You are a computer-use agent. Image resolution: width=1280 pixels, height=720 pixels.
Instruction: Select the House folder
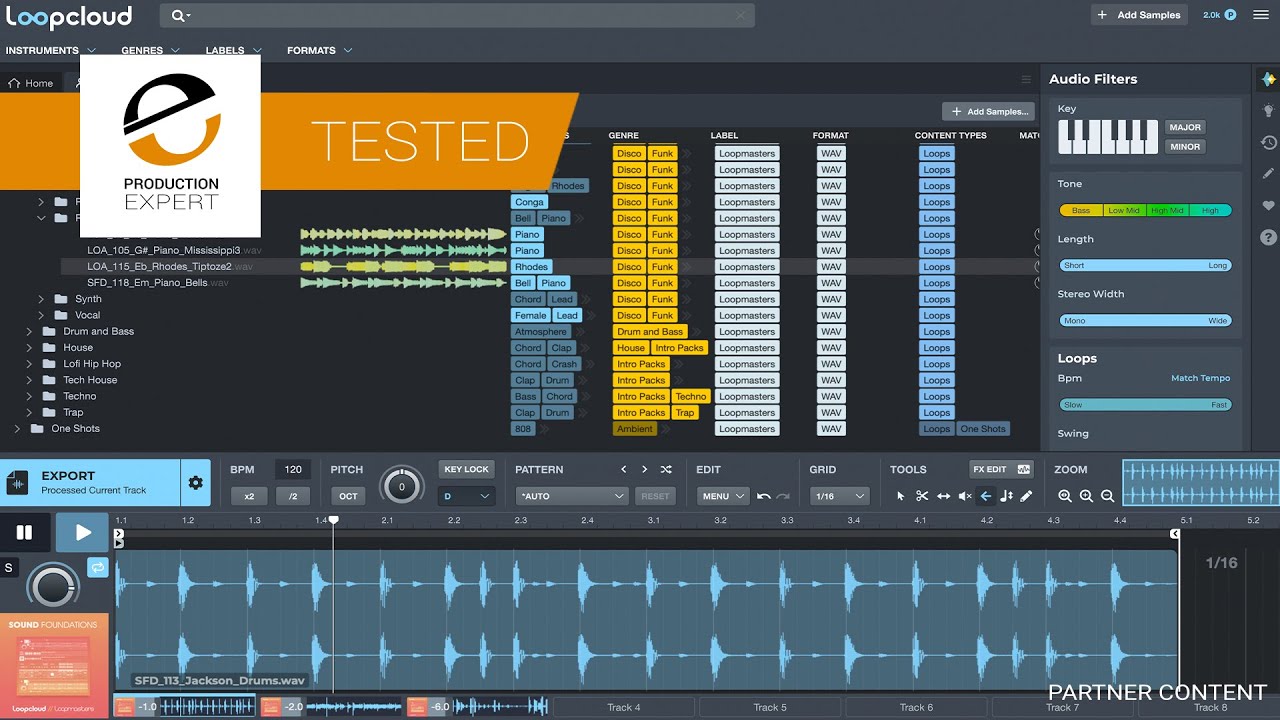click(78, 348)
